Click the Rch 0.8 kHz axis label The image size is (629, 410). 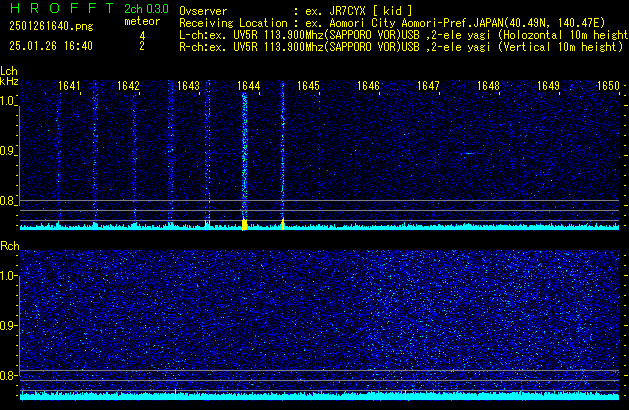click(7, 375)
